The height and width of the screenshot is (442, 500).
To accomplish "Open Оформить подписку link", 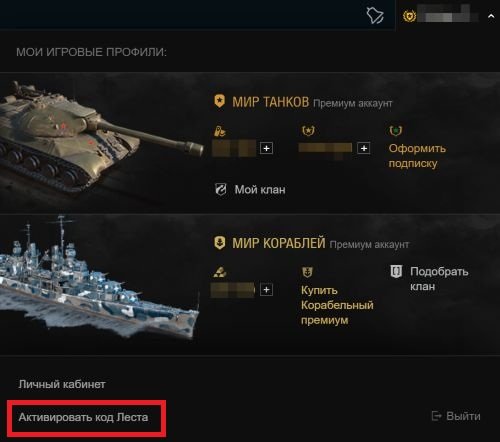I will (x=417, y=156).
